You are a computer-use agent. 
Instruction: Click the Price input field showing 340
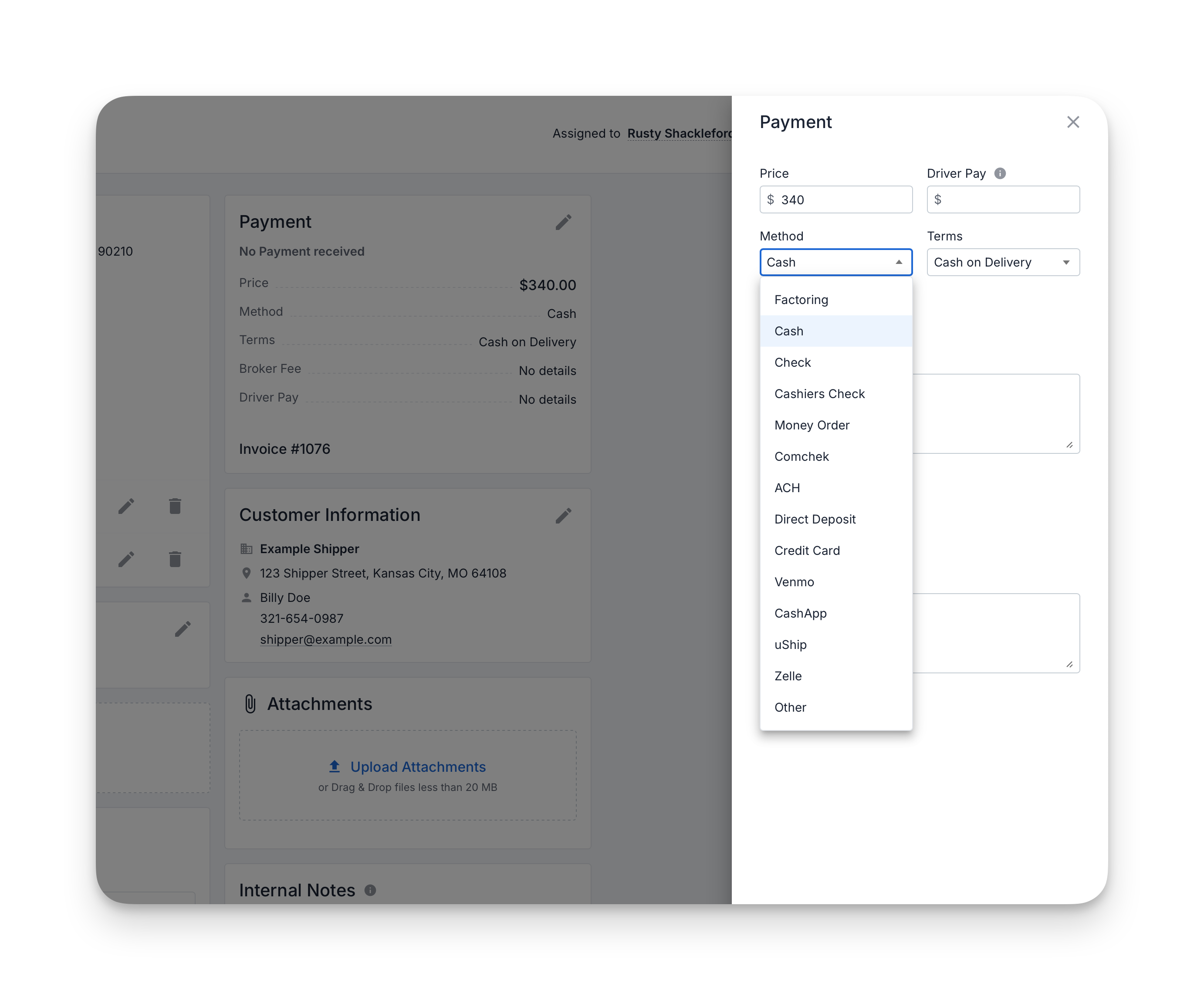pyautogui.click(x=836, y=199)
